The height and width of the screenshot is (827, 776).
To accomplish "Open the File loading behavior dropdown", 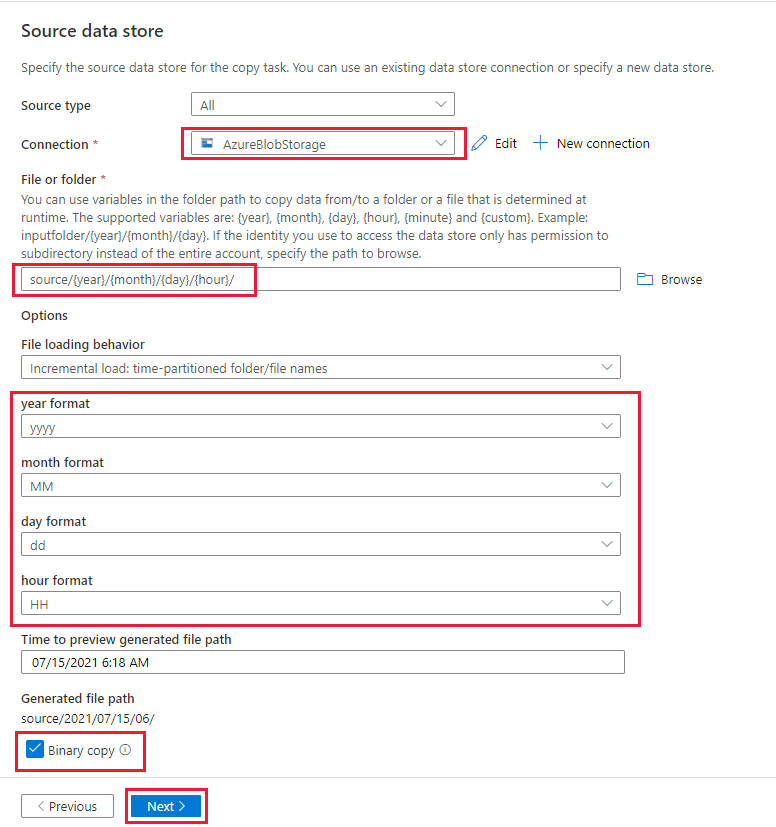I will pos(320,366).
